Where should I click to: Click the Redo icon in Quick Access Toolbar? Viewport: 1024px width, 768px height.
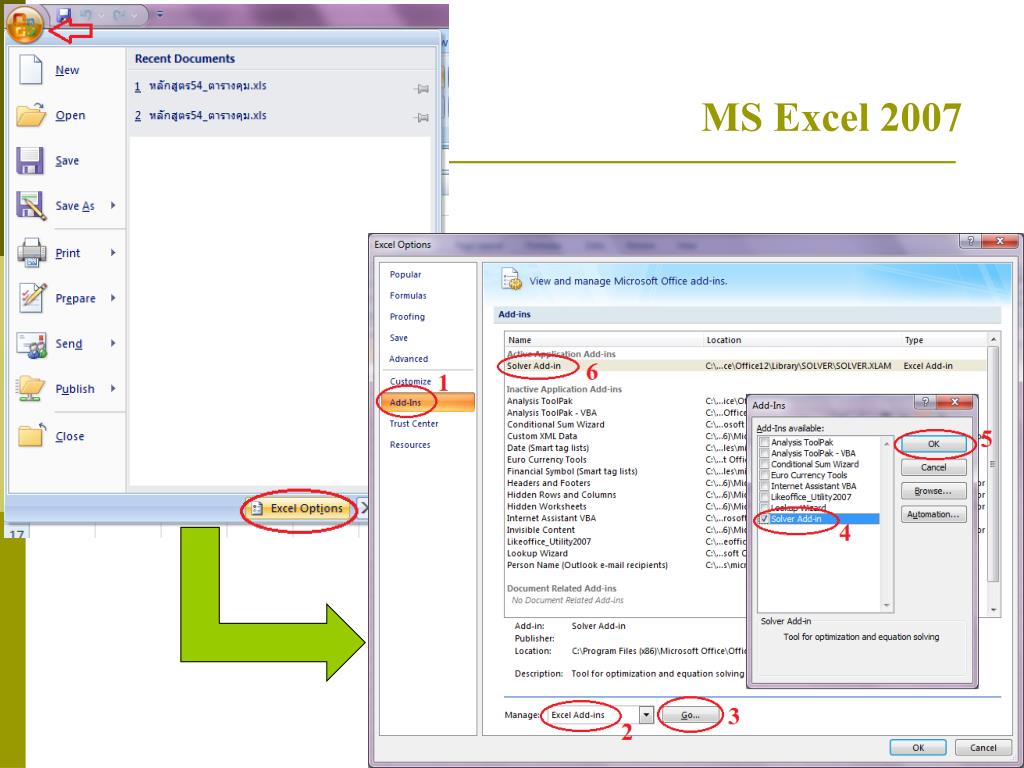click(x=118, y=14)
